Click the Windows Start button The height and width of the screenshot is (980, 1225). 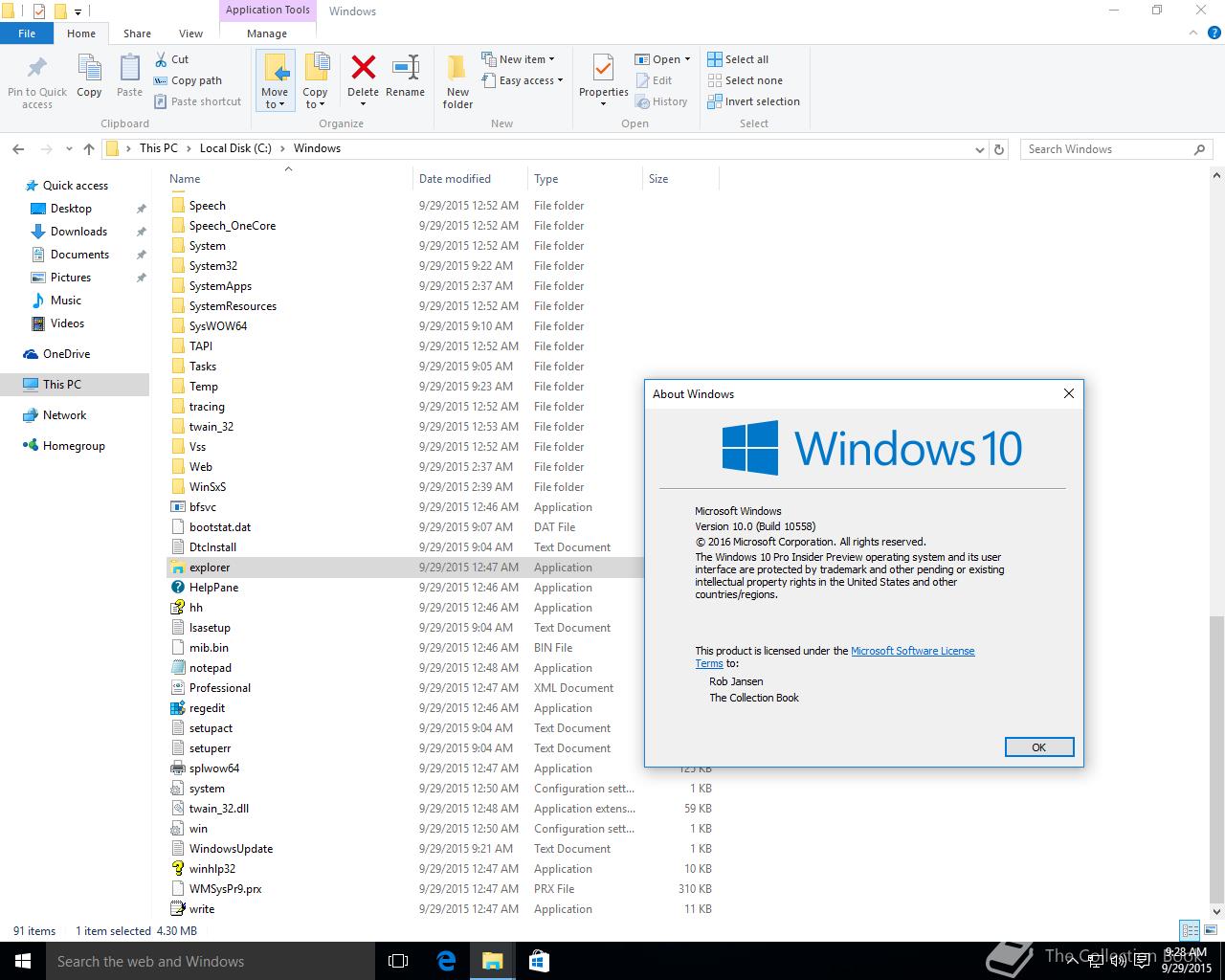[23, 961]
